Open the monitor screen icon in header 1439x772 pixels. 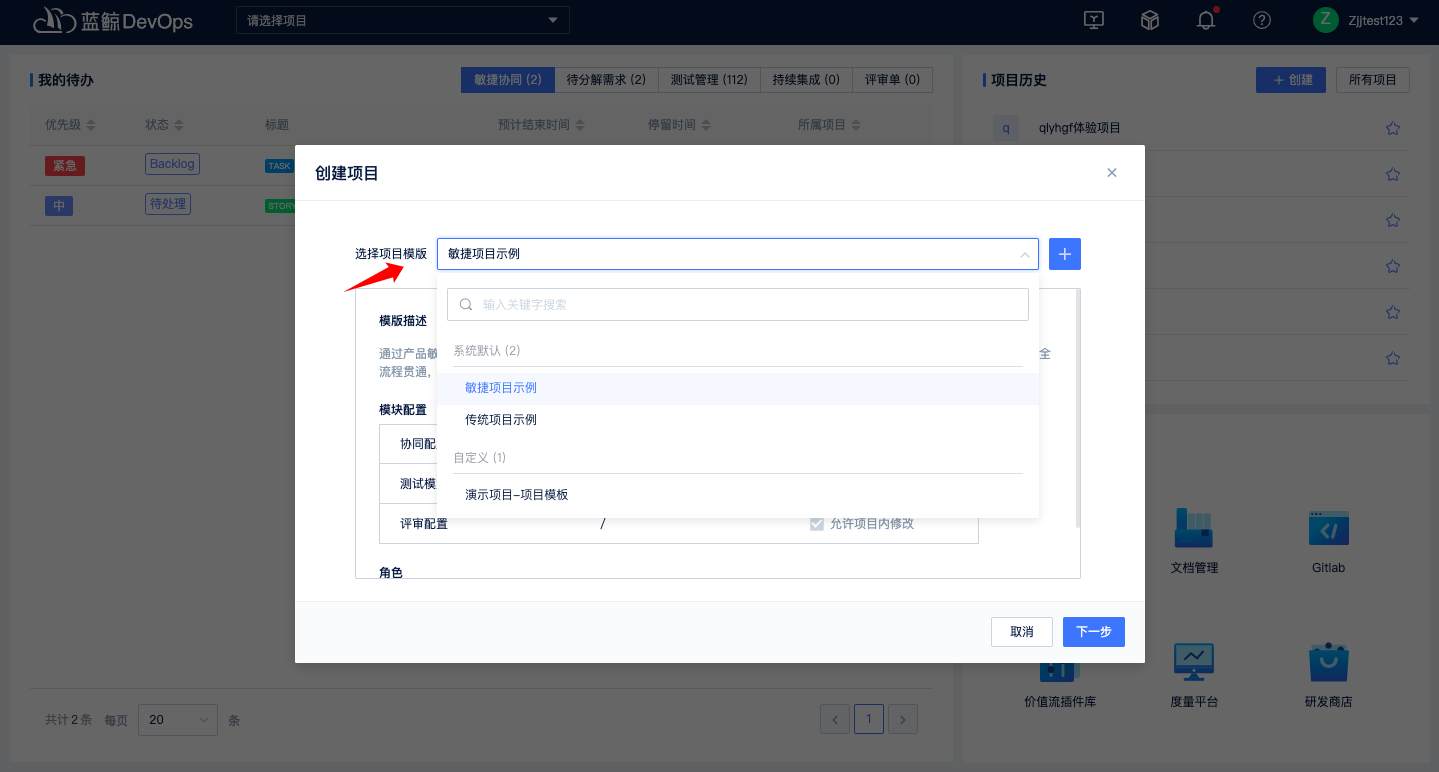coord(1095,20)
